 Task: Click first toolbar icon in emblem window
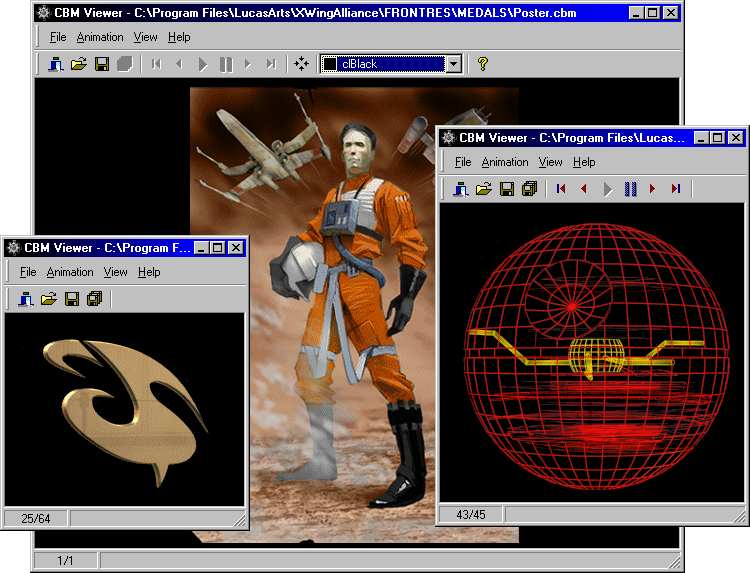[x=26, y=299]
